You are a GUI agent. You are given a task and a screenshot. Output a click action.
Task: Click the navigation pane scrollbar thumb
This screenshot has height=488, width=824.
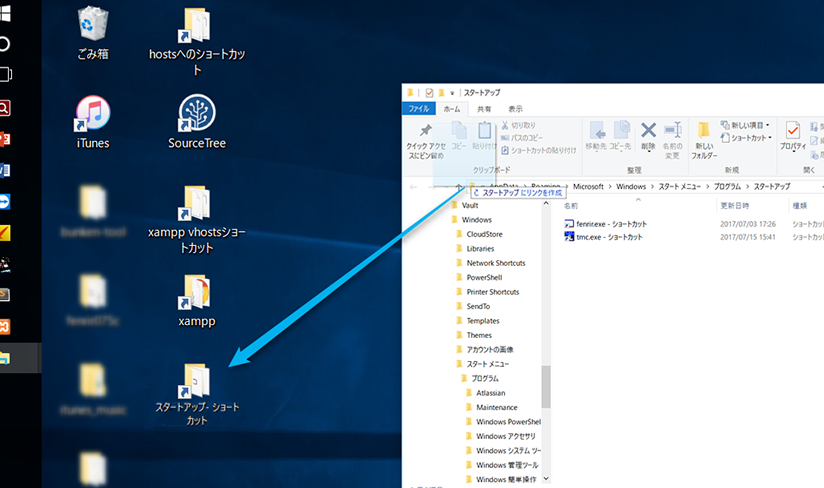click(546, 387)
